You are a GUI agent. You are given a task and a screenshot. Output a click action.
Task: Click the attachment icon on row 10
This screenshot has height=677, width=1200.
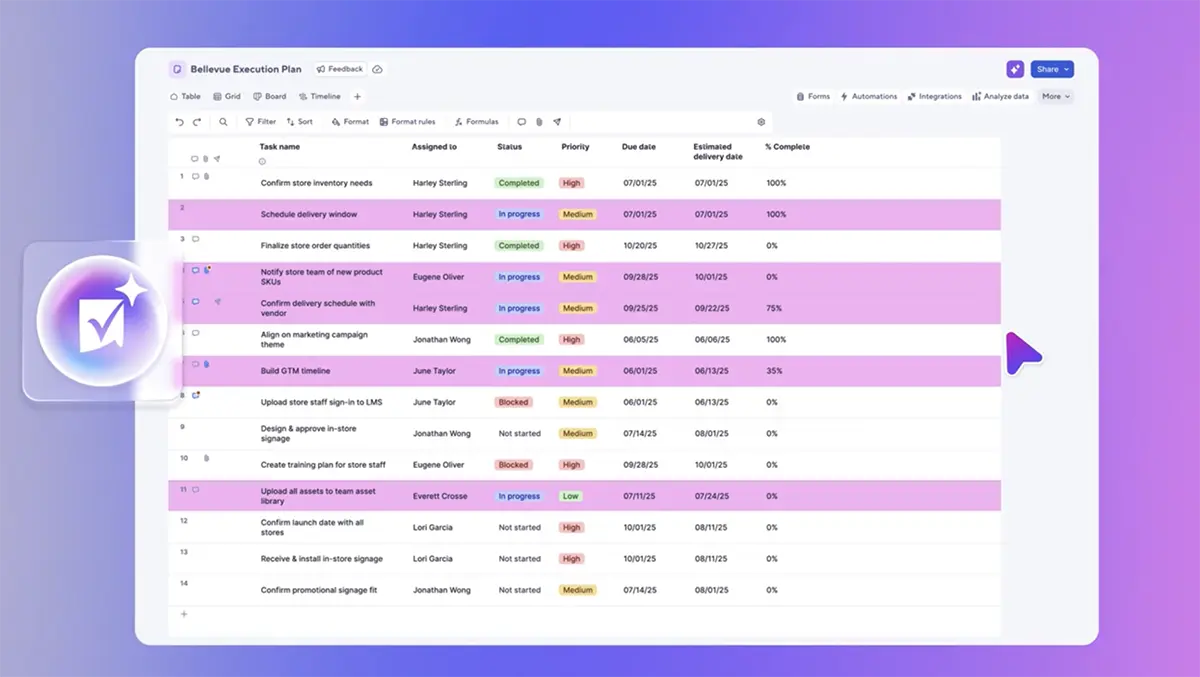pyautogui.click(x=206, y=459)
